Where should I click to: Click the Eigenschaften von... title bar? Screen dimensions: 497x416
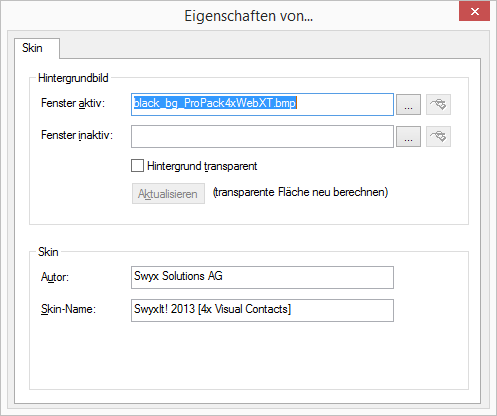click(x=249, y=16)
